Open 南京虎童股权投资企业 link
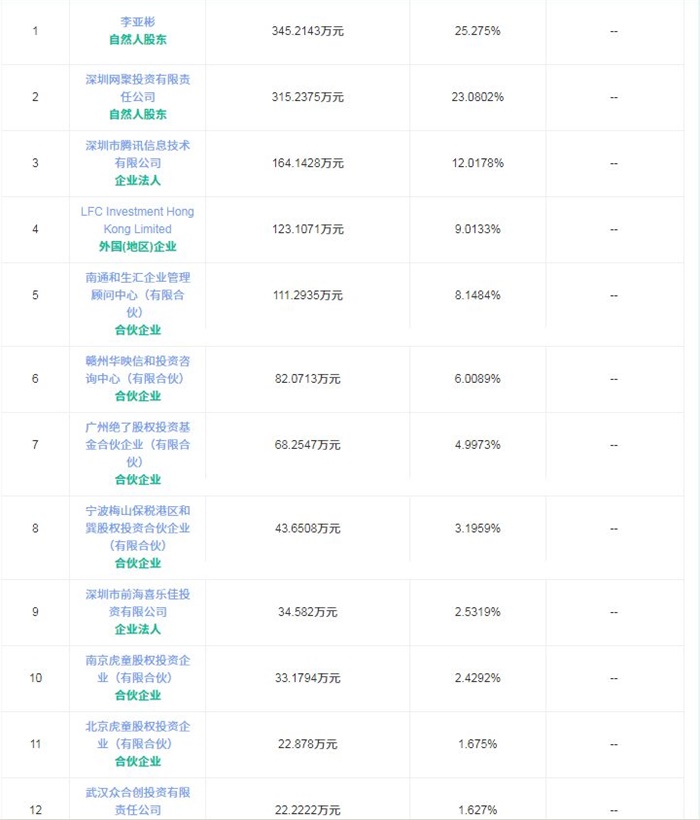The width and height of the screenshot is (700, 820). click(x=138, y=669)
